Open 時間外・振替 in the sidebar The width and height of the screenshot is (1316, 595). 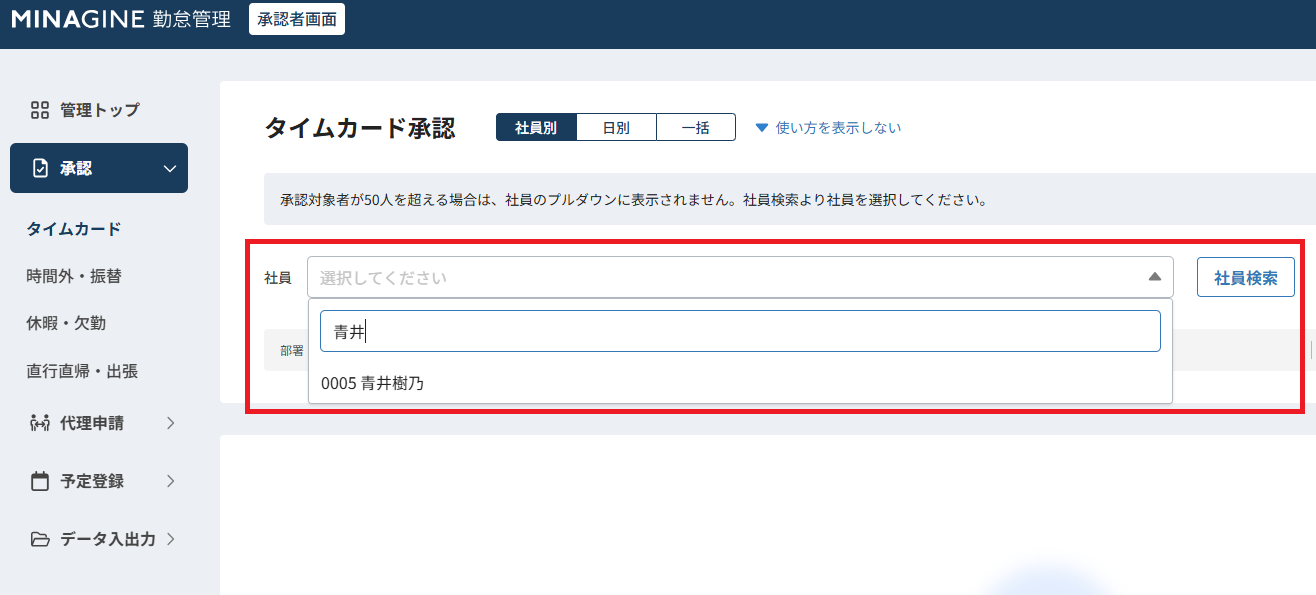click(74, 276)
